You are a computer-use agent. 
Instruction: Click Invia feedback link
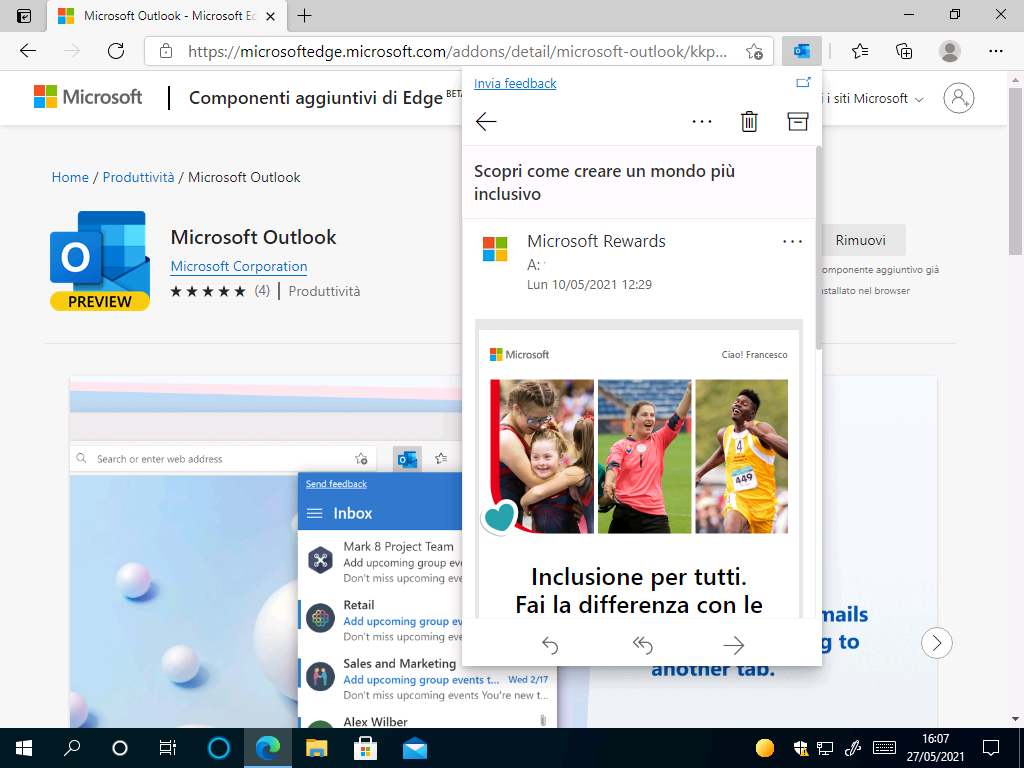point(515,84)
